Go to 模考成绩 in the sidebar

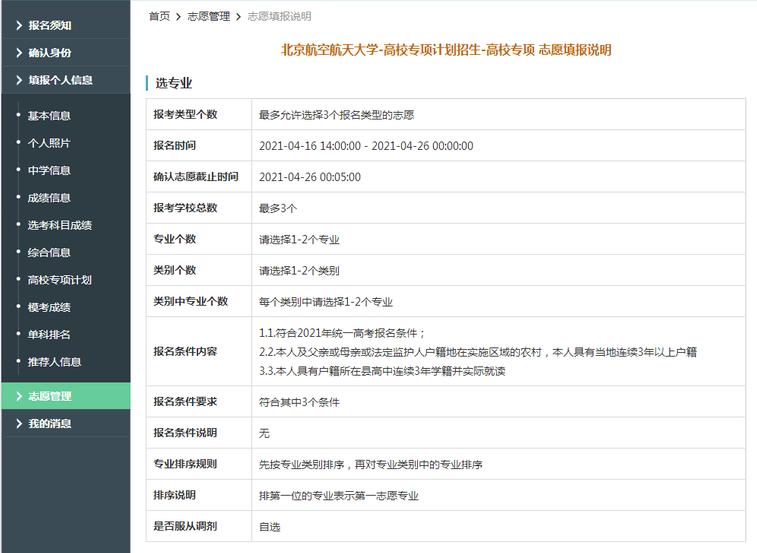pyautogui.click(x=49, y=307)
